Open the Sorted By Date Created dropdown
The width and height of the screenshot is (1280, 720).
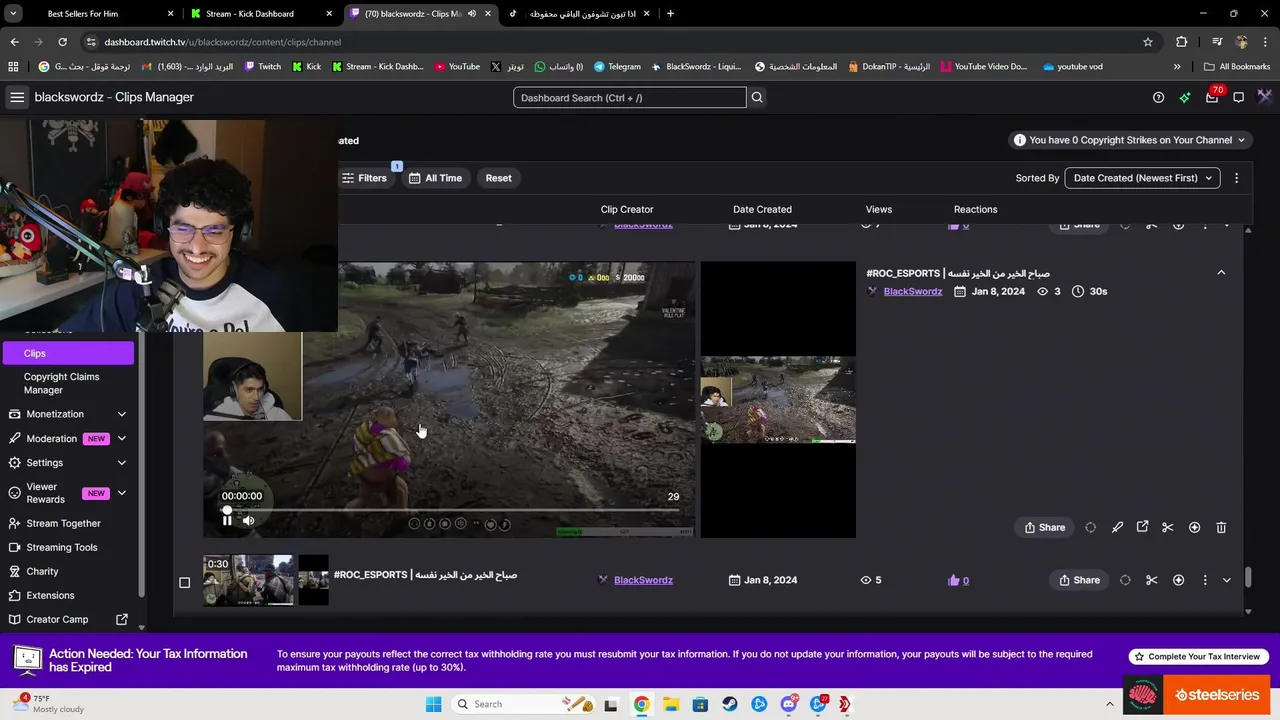(x=1142, y=178)
